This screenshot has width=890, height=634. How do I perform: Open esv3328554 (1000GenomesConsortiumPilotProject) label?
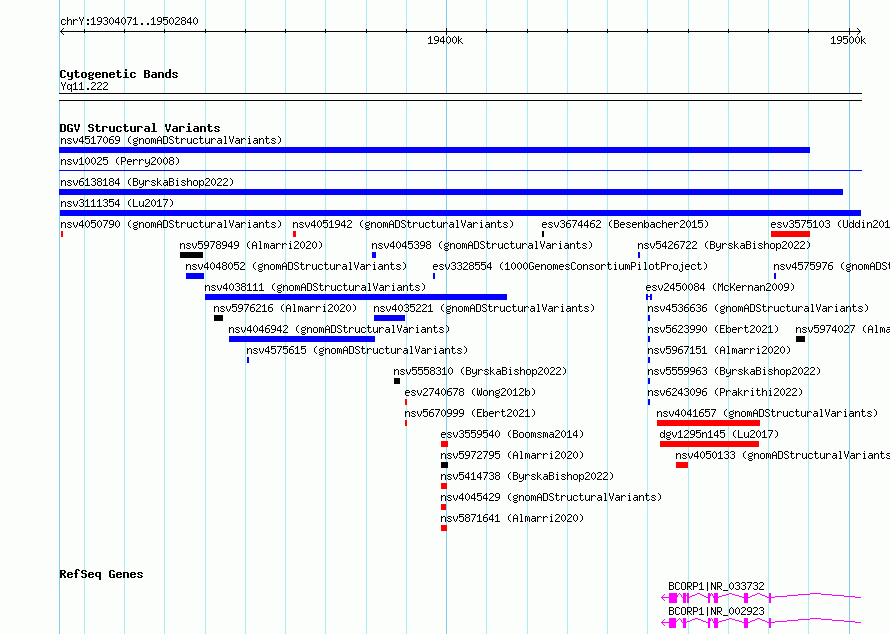(570, 266)
